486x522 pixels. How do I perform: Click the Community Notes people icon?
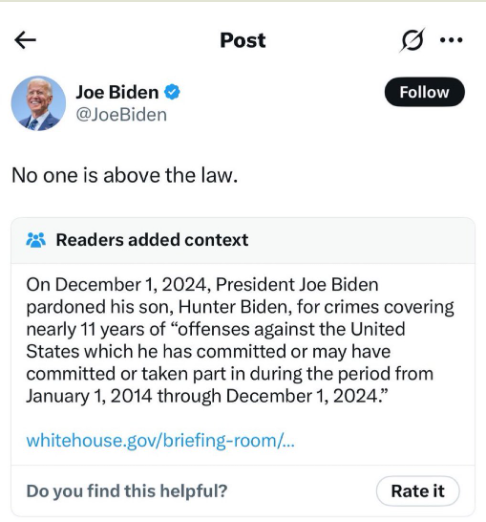tap(36, 240)
